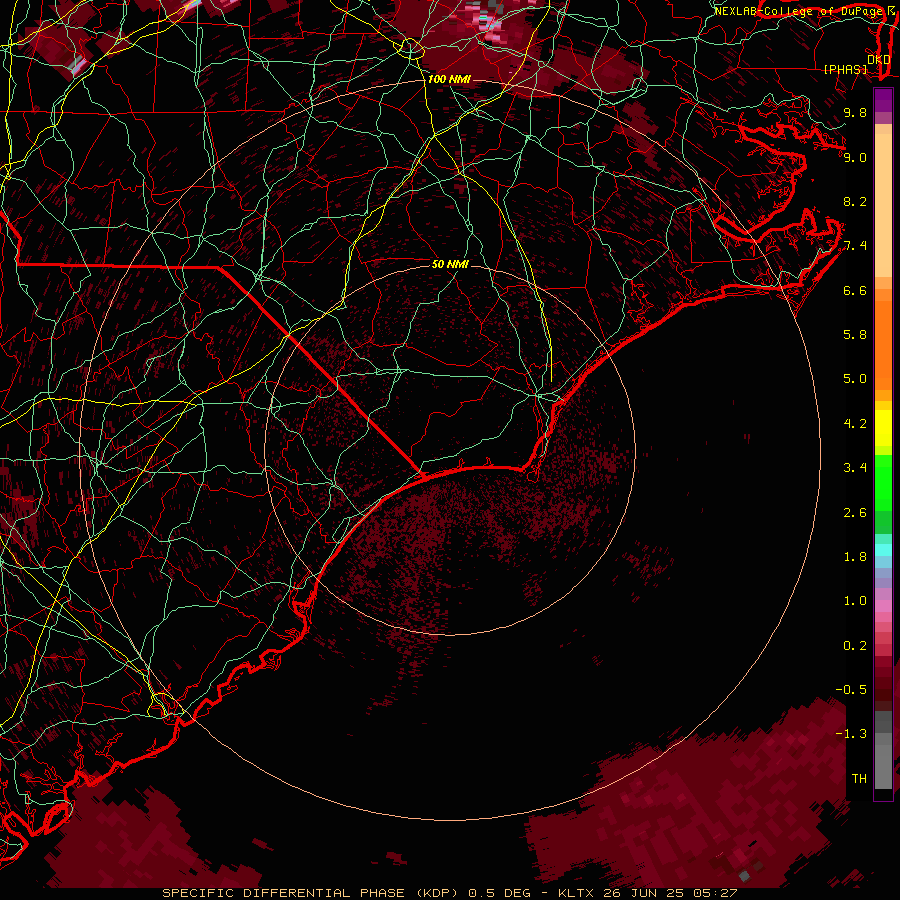Click the 50 NMI range ring label
The width and height of the screenshot is (900, 900).
click(450, 264)
